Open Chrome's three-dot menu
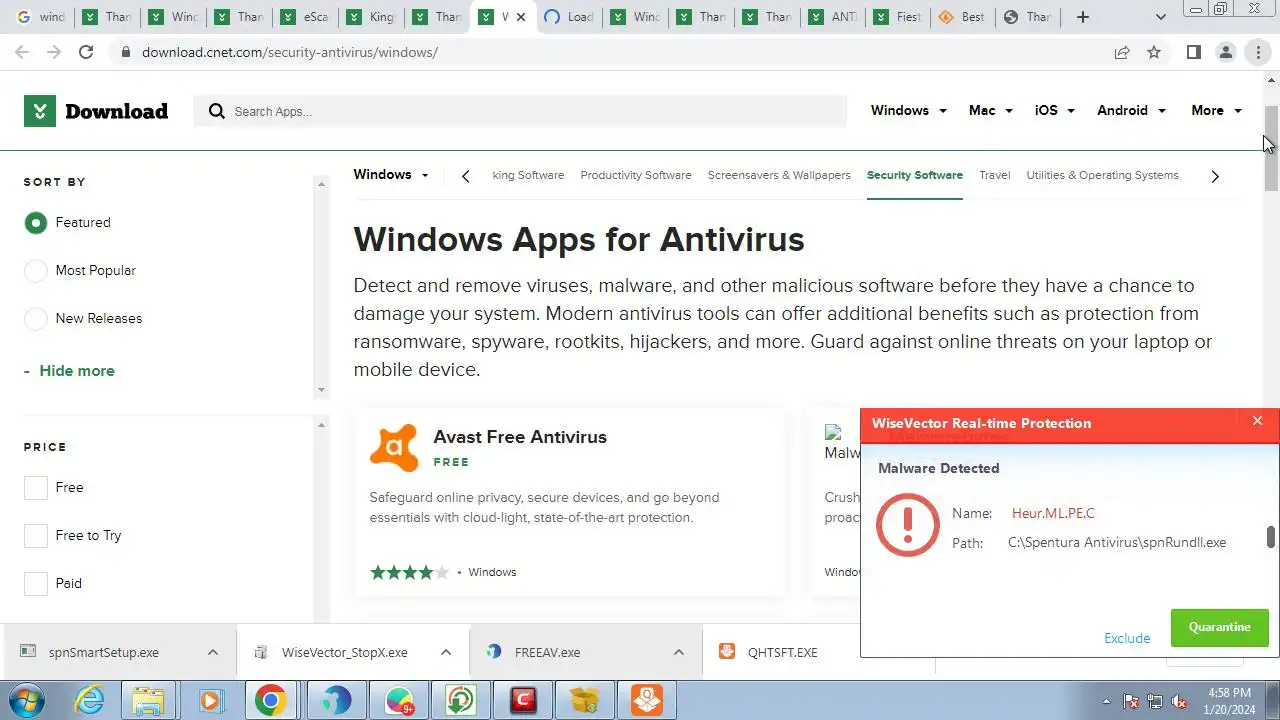Screen dimensions: 1280x720 click(1258, 52)
